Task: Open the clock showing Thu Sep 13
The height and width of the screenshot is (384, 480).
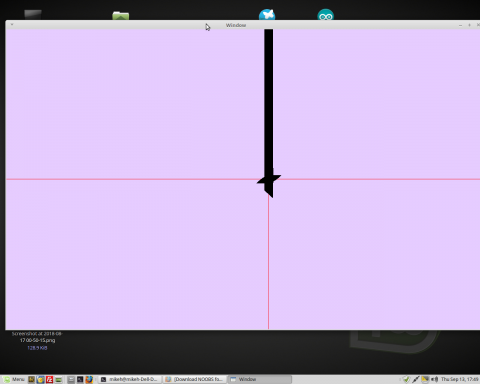Action: tap(460, 379)
